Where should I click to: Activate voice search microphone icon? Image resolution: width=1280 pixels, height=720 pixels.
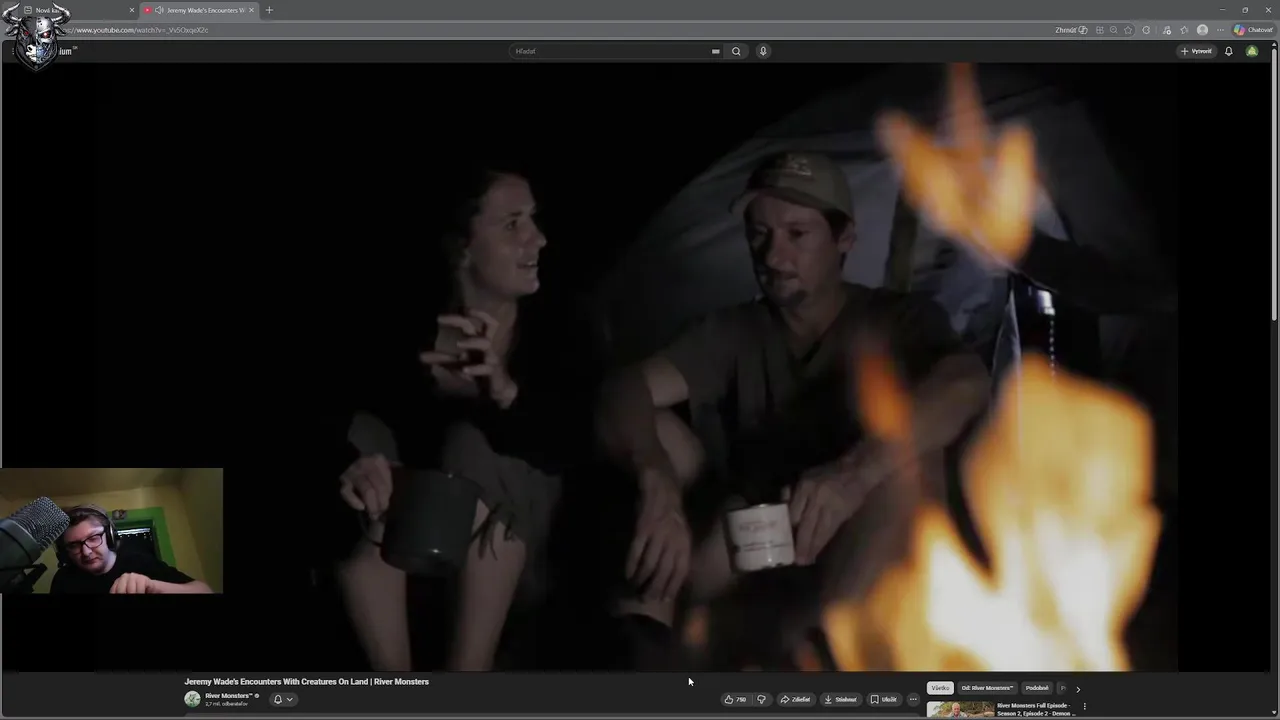pos(763,51)
